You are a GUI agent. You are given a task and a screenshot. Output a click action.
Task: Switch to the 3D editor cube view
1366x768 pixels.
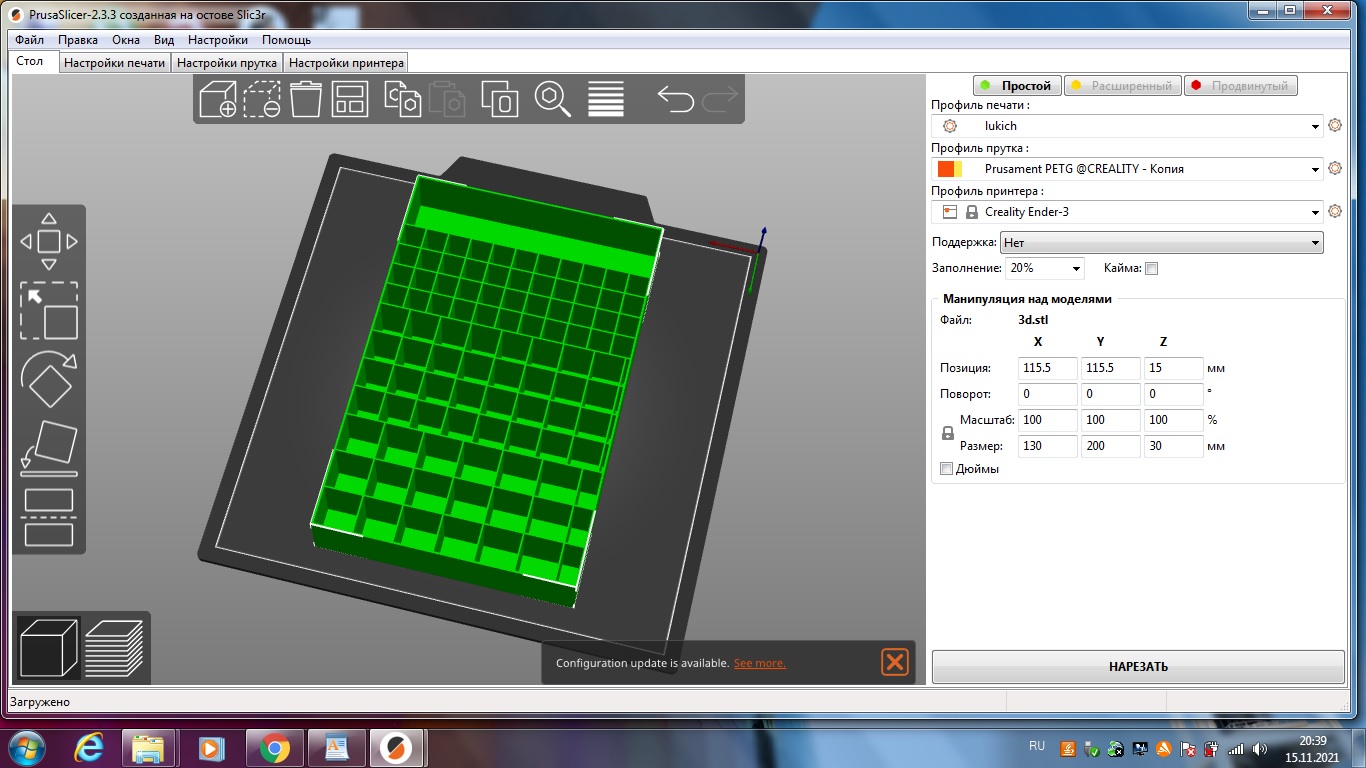tap(49, 648)
